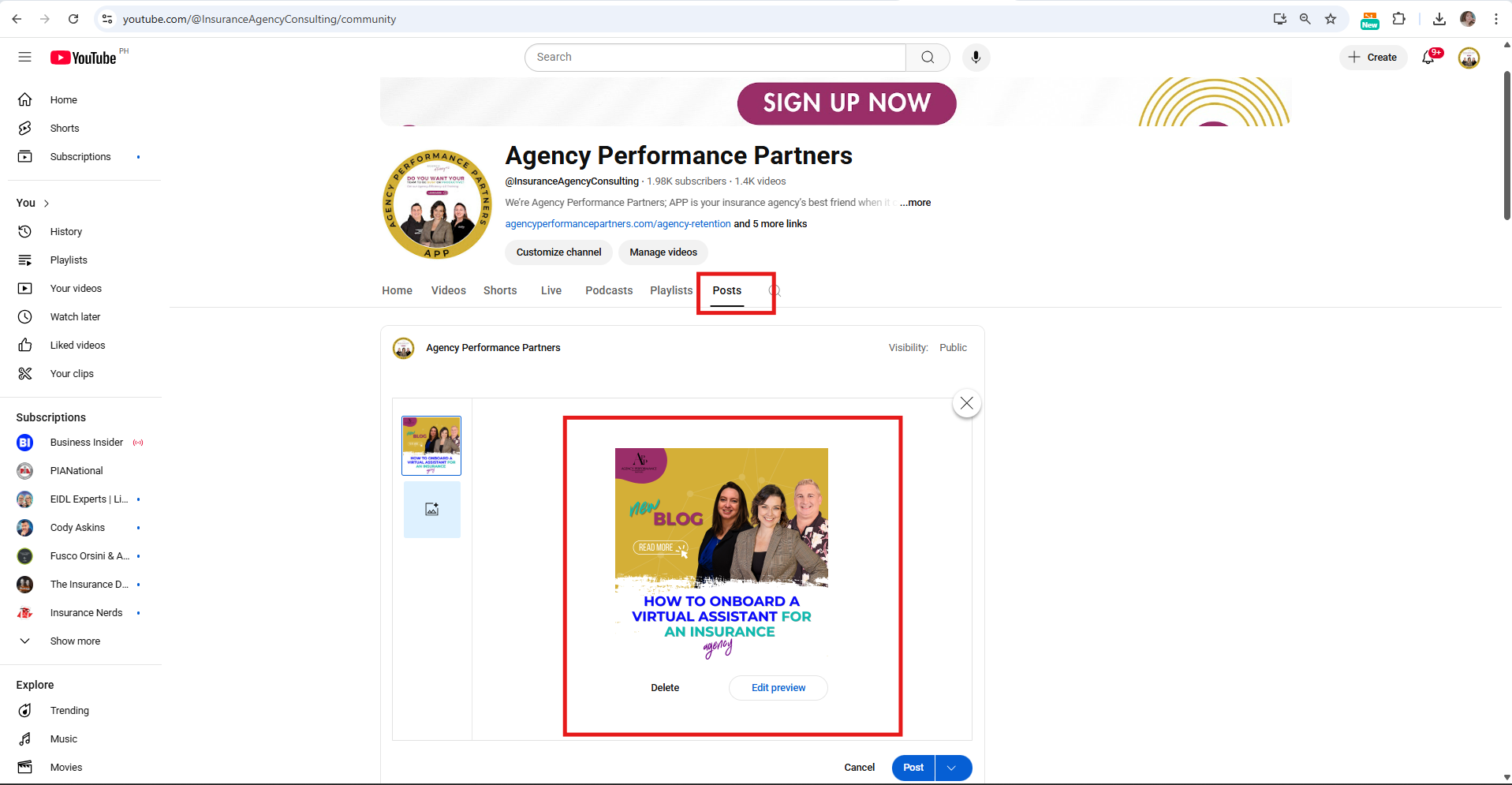Image resolution: width=1512 pixels, height=785 pixels.
Task: Open the agency-retention website link
Action: (618, 224)
